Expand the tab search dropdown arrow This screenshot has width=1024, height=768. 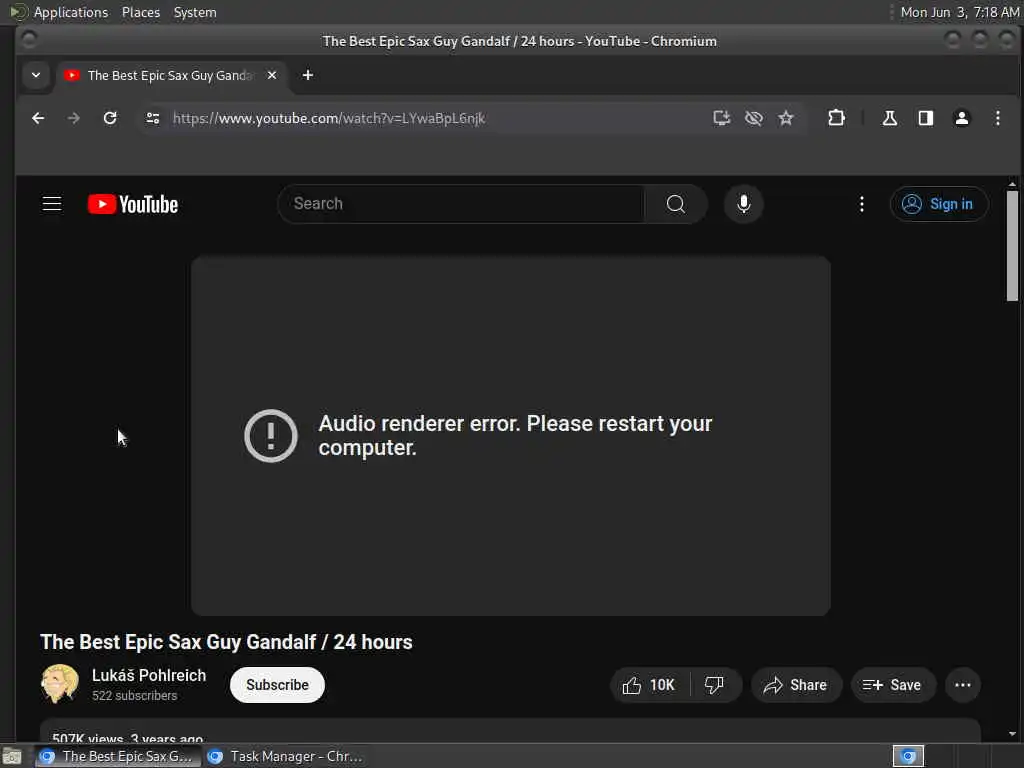(x=36, y=75)
